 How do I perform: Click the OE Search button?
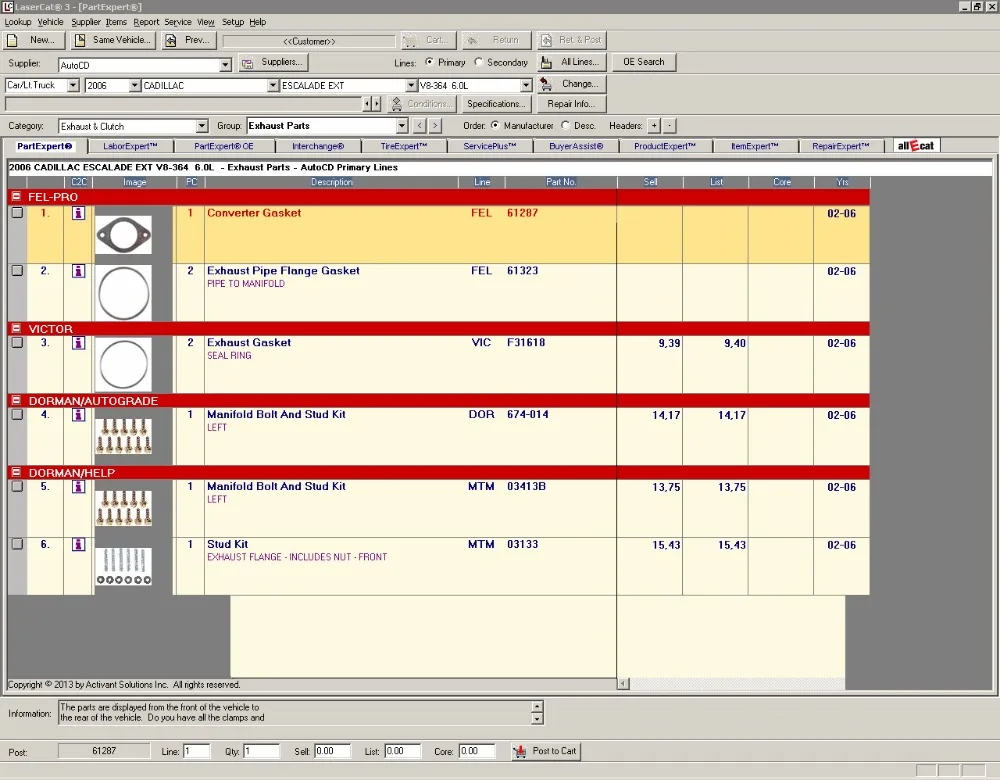(x=643, y=63)
